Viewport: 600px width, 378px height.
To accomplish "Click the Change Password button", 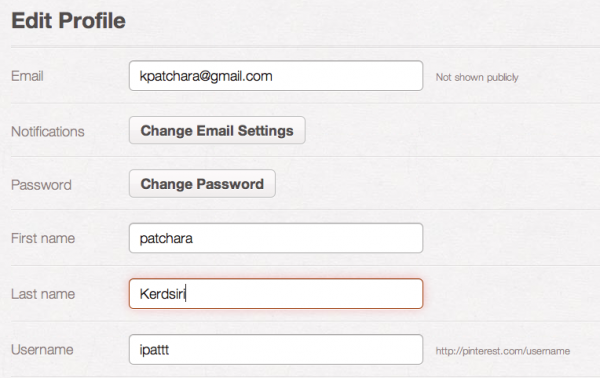I will [x=202, y=184].
